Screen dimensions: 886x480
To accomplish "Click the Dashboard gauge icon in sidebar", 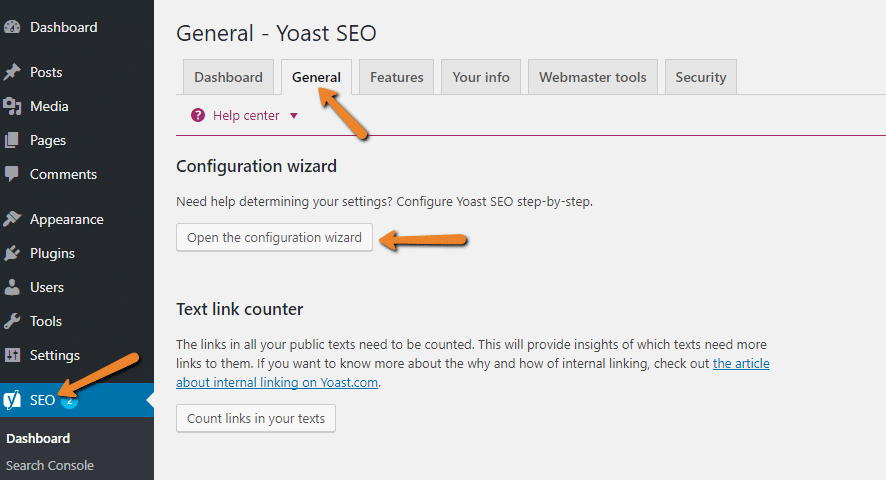I will pyautogui.click(x=12, y=27).
